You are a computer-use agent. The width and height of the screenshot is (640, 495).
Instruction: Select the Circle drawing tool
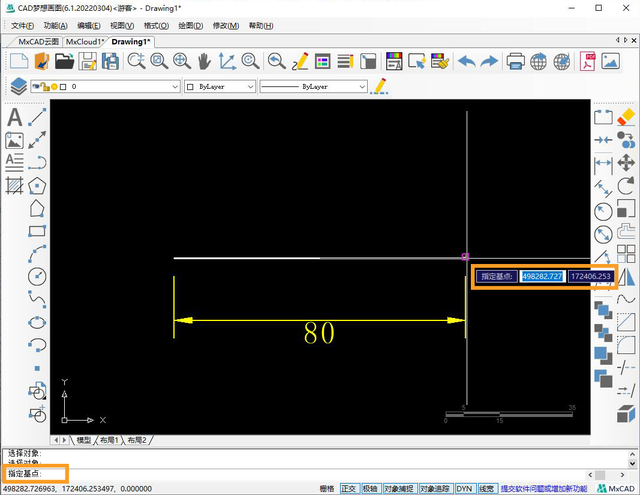(x=37, y=277)
